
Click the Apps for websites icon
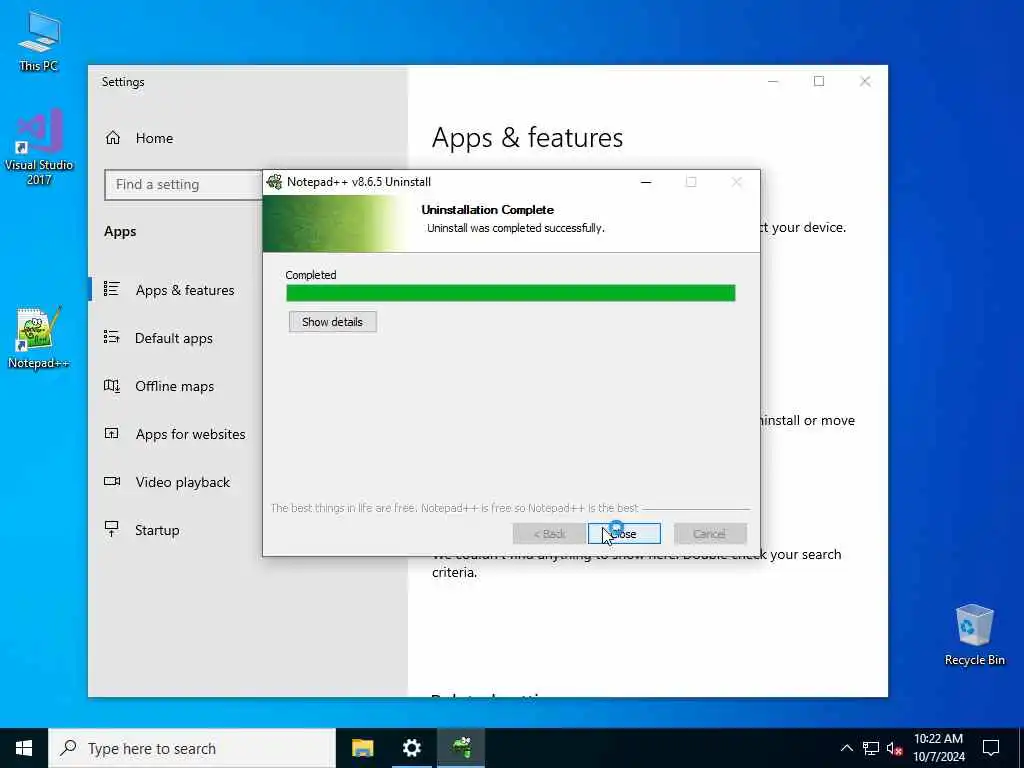112,433
